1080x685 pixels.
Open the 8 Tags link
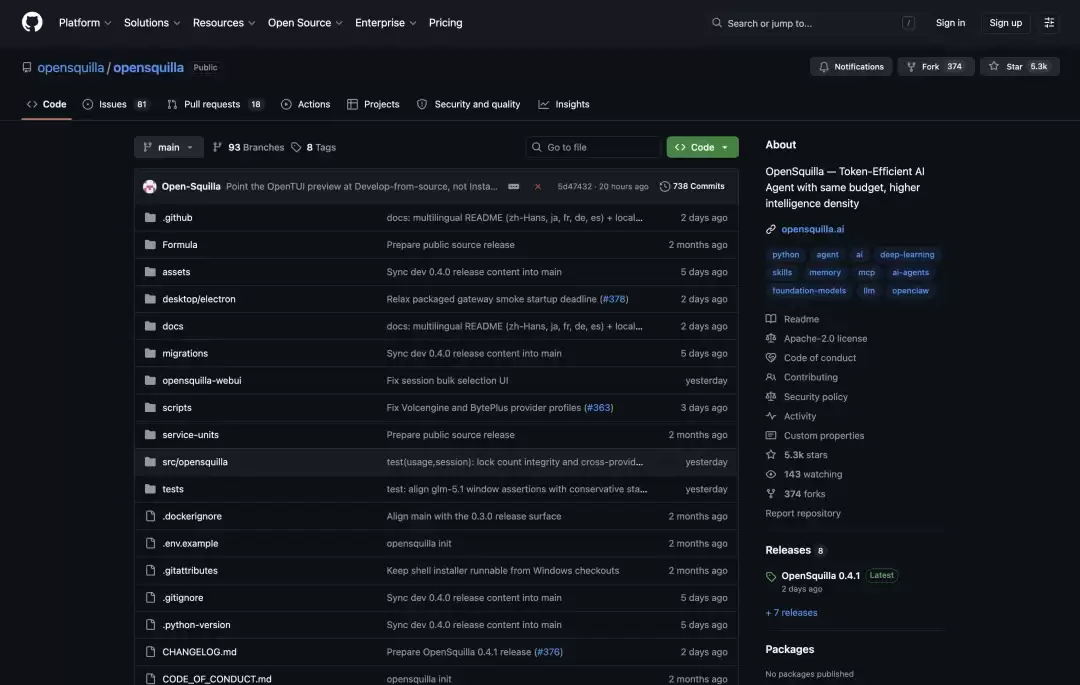coord(313,147)
